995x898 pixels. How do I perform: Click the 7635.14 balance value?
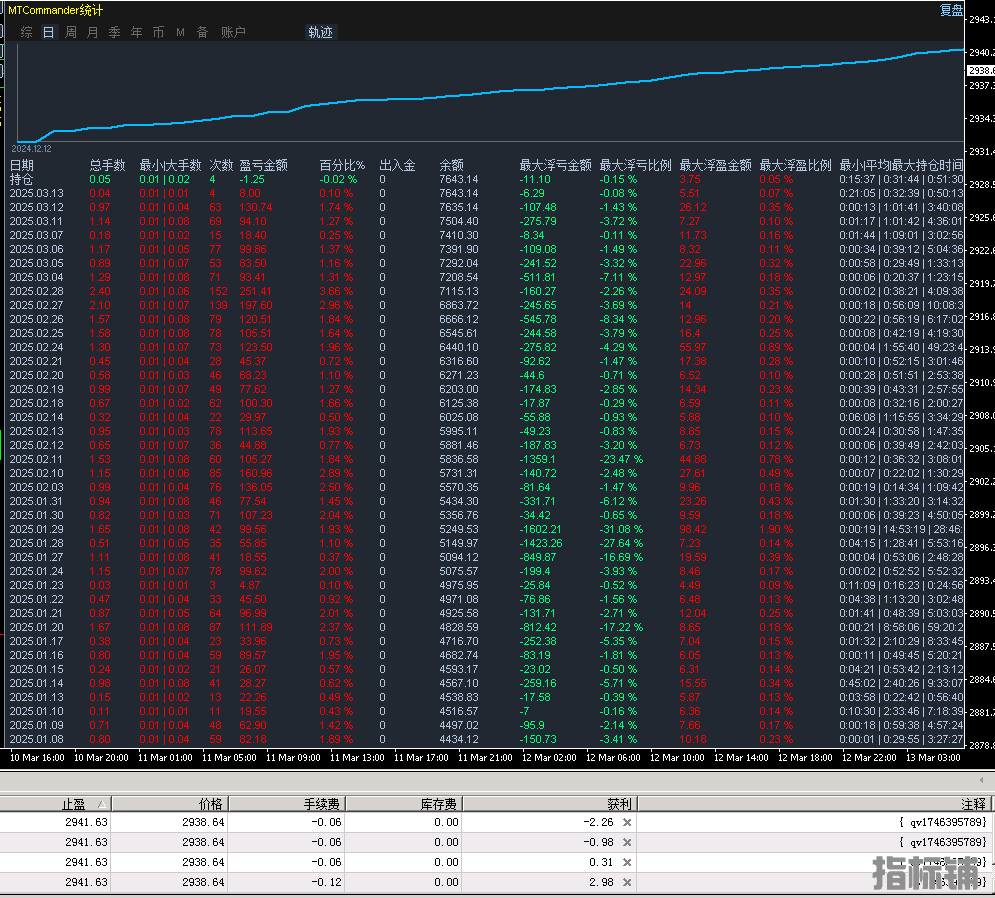tap(459, 208)
